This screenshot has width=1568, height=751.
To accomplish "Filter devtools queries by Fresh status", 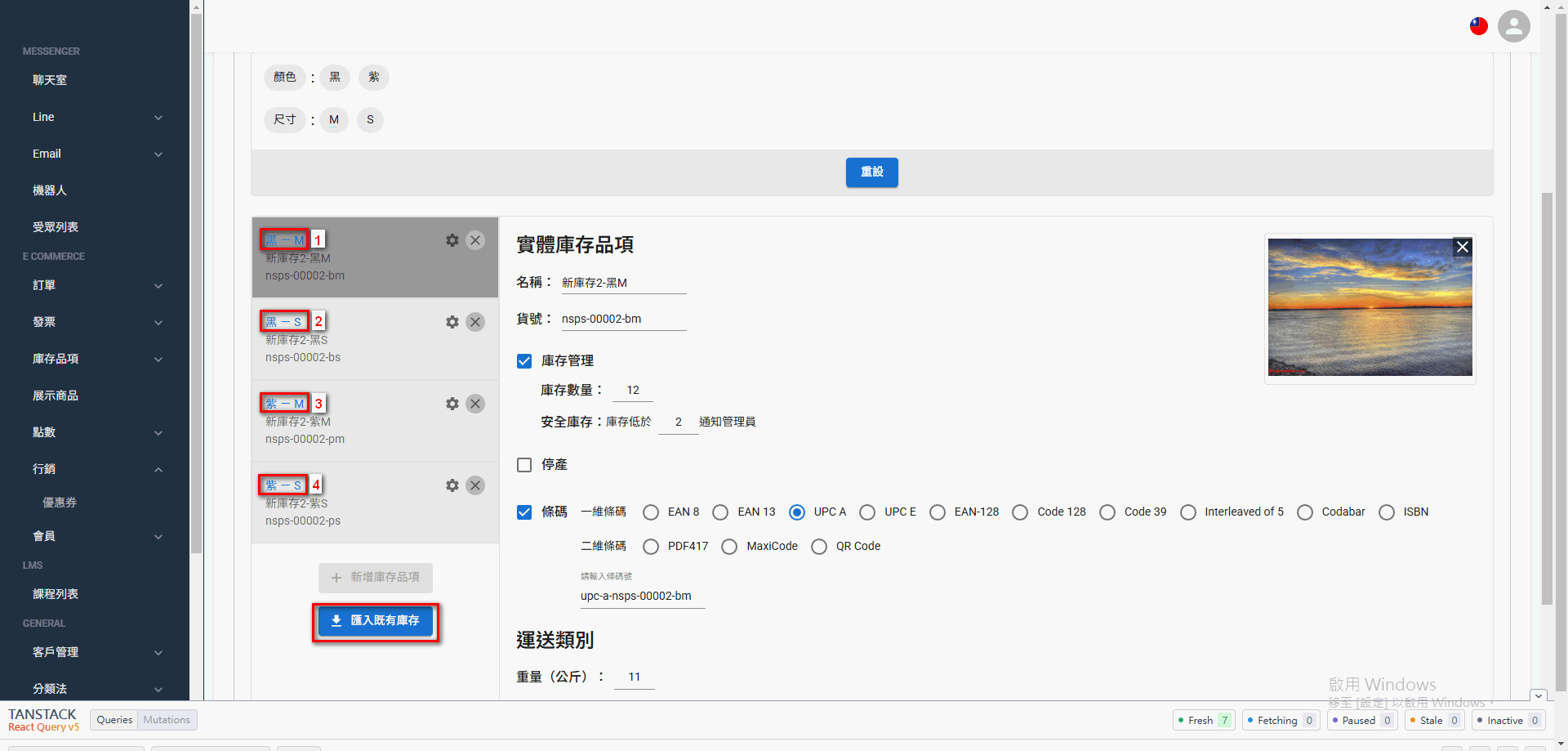I will coord(1204,721).
